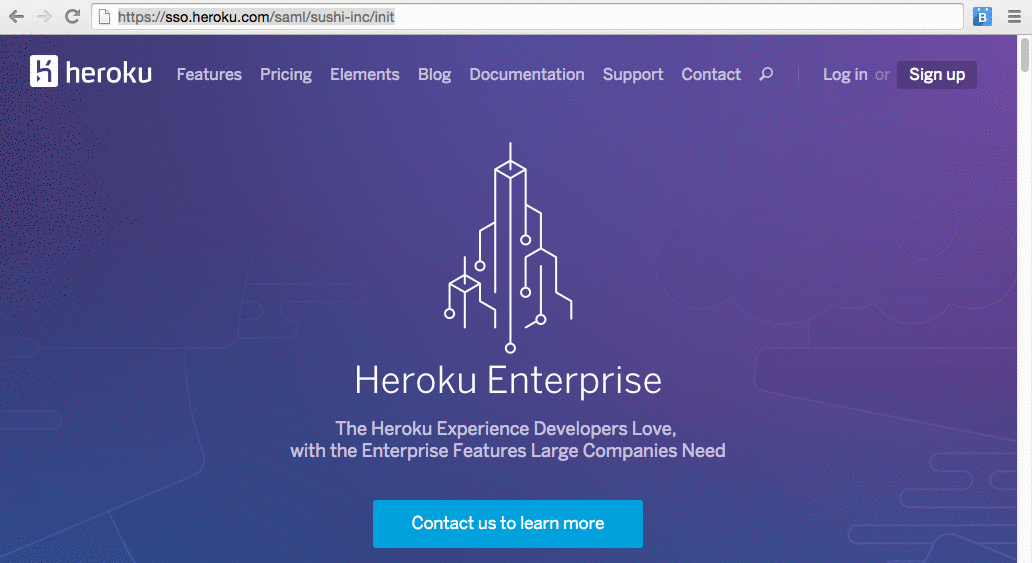Select Elements in the top navigation
Image resolution: width=1032 pixels, height=563 pixels.
pos(364,74)
